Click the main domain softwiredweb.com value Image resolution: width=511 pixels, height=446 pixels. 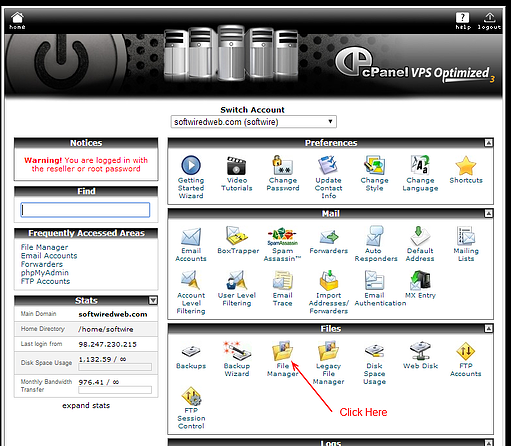coord(113,314)
